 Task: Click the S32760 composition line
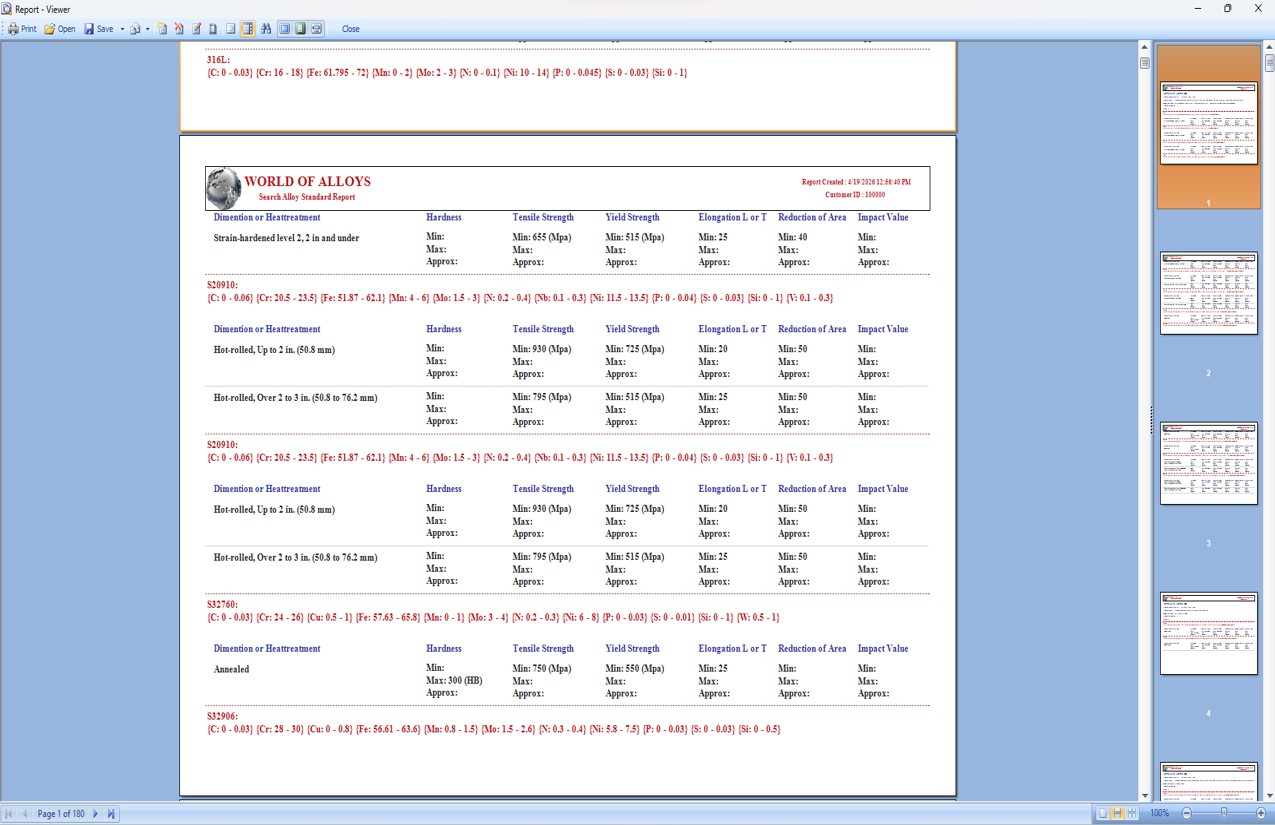point(493,618)
